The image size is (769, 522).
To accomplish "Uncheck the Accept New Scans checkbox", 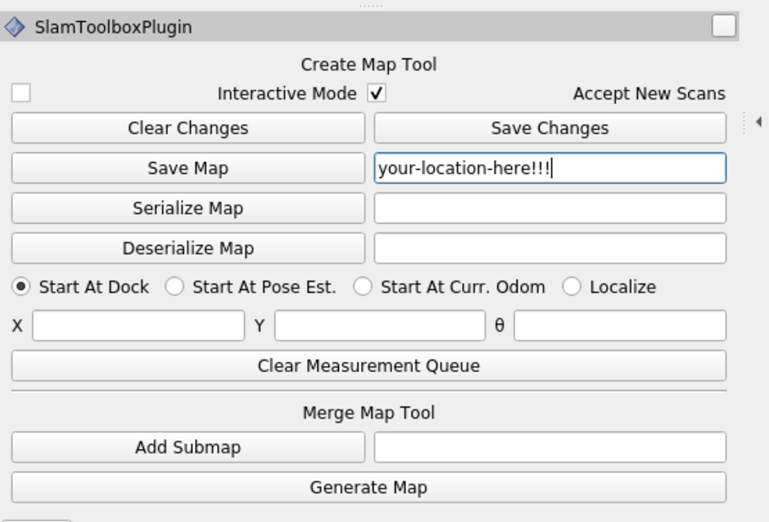I will click(377, 93).
